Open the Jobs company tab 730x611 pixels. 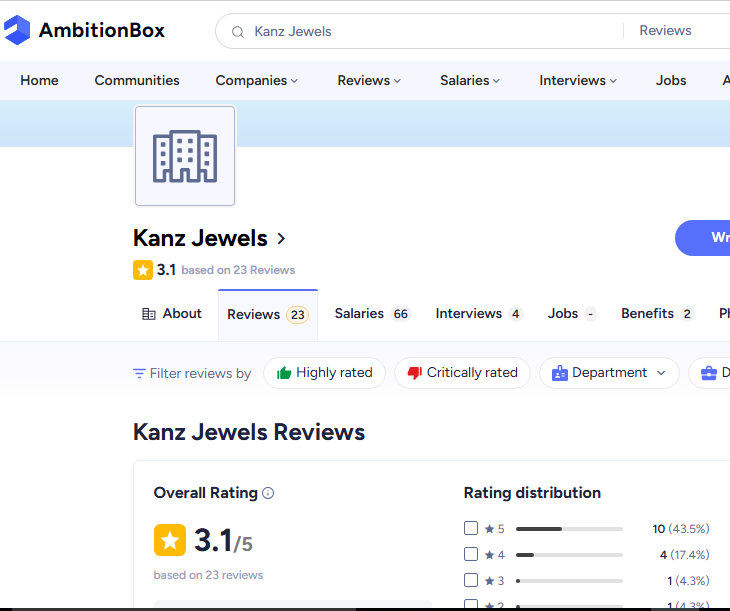(572, 314)
